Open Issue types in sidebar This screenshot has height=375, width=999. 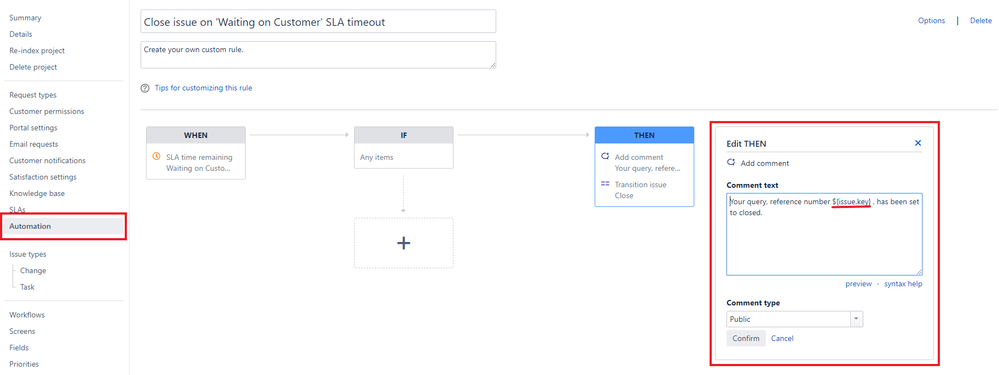[x=28, y=254]
